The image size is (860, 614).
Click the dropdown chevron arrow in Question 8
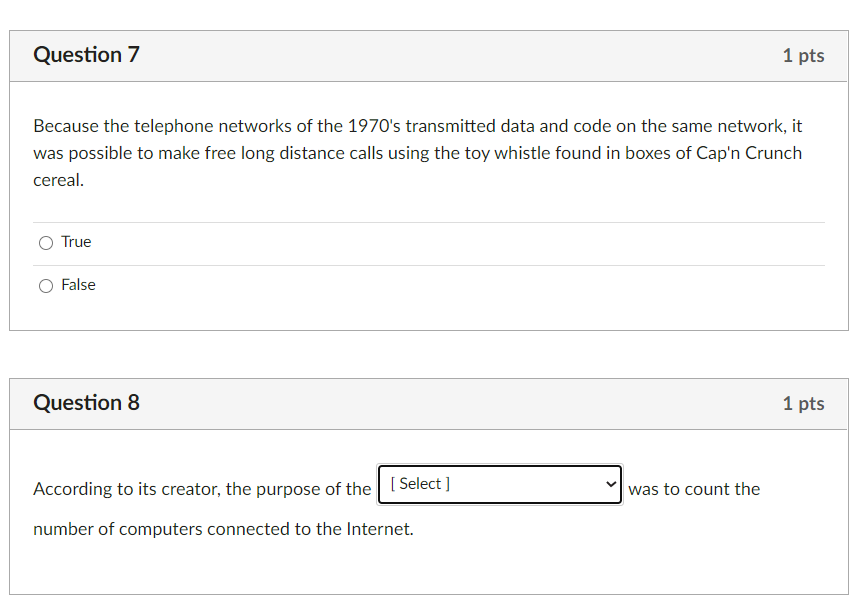(x=611, y=484)
